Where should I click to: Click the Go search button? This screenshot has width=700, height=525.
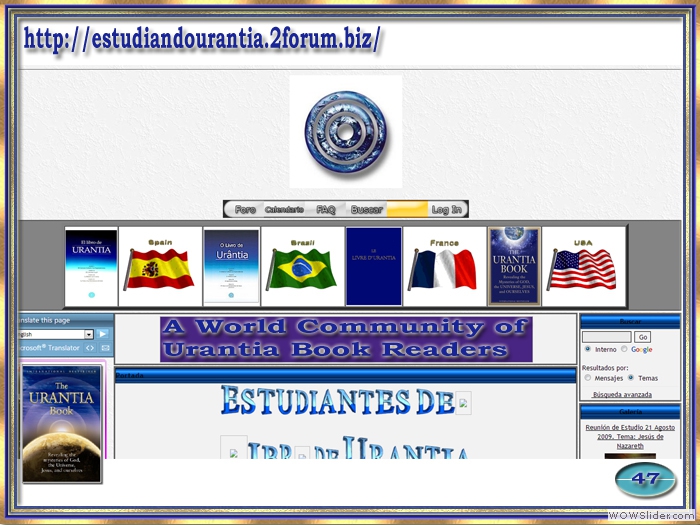click(x=643, y=337)
